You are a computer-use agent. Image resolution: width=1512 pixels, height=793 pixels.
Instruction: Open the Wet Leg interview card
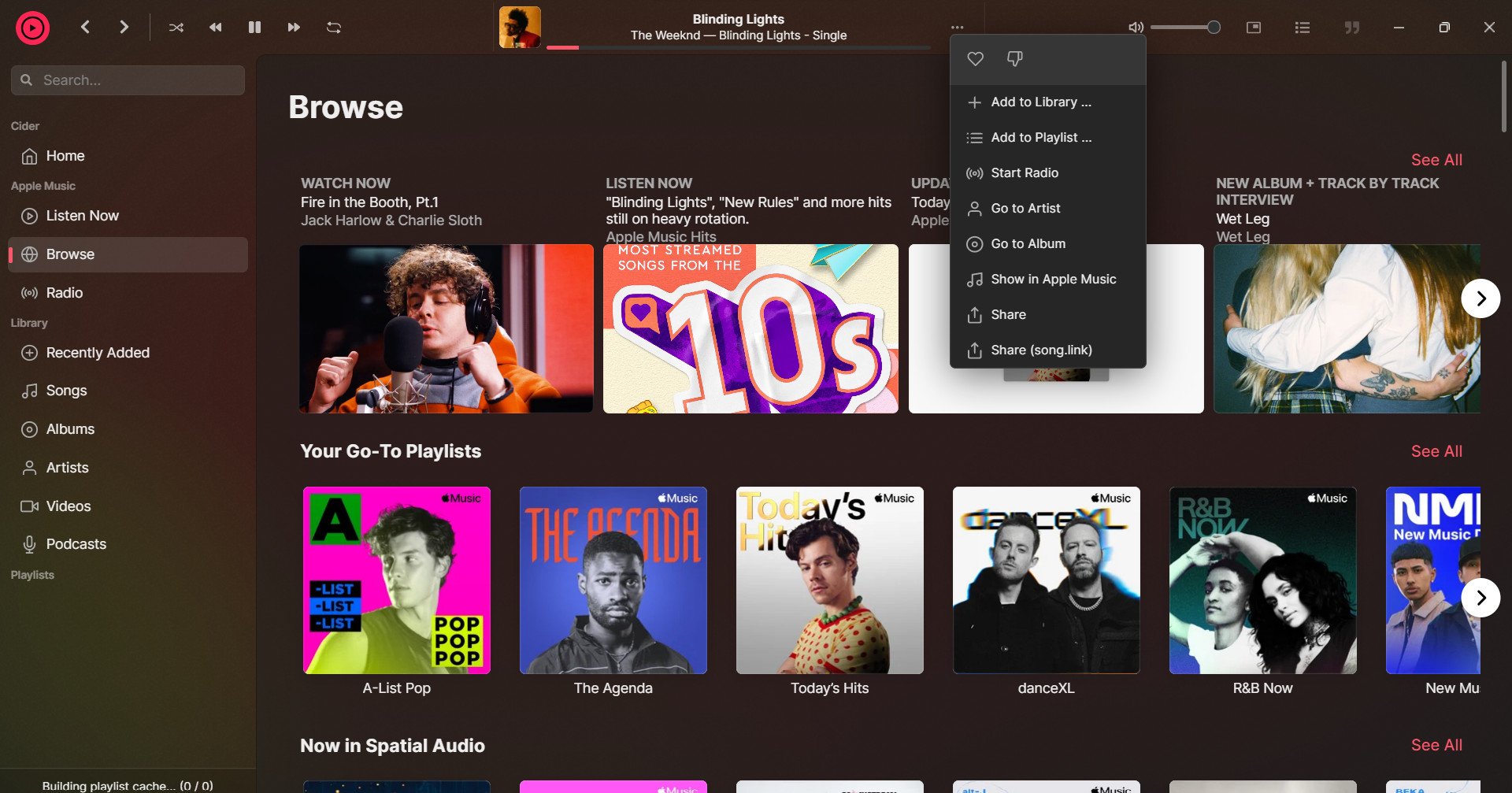click(1347, 328)
